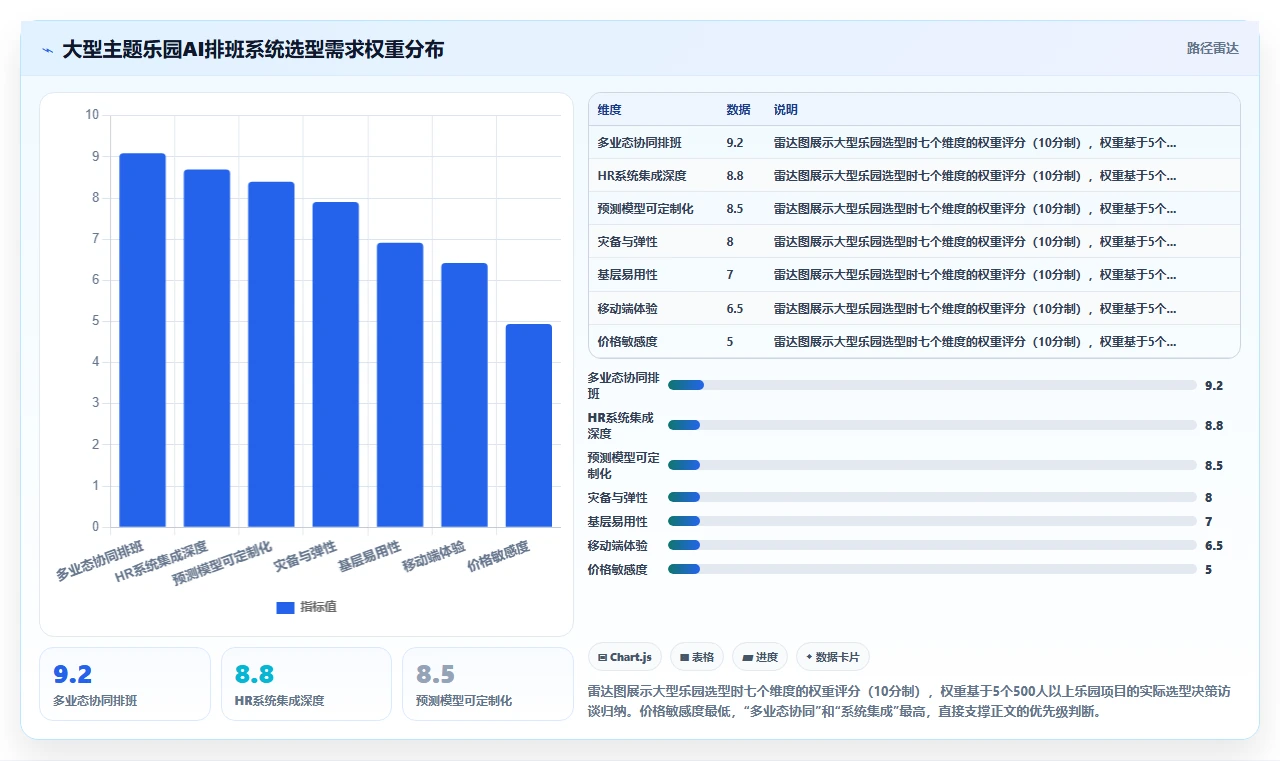Select the 多业态协同排班 table row cell
Screen dimensions: 1280x761
pyautogui.click(x=640, y=143)
